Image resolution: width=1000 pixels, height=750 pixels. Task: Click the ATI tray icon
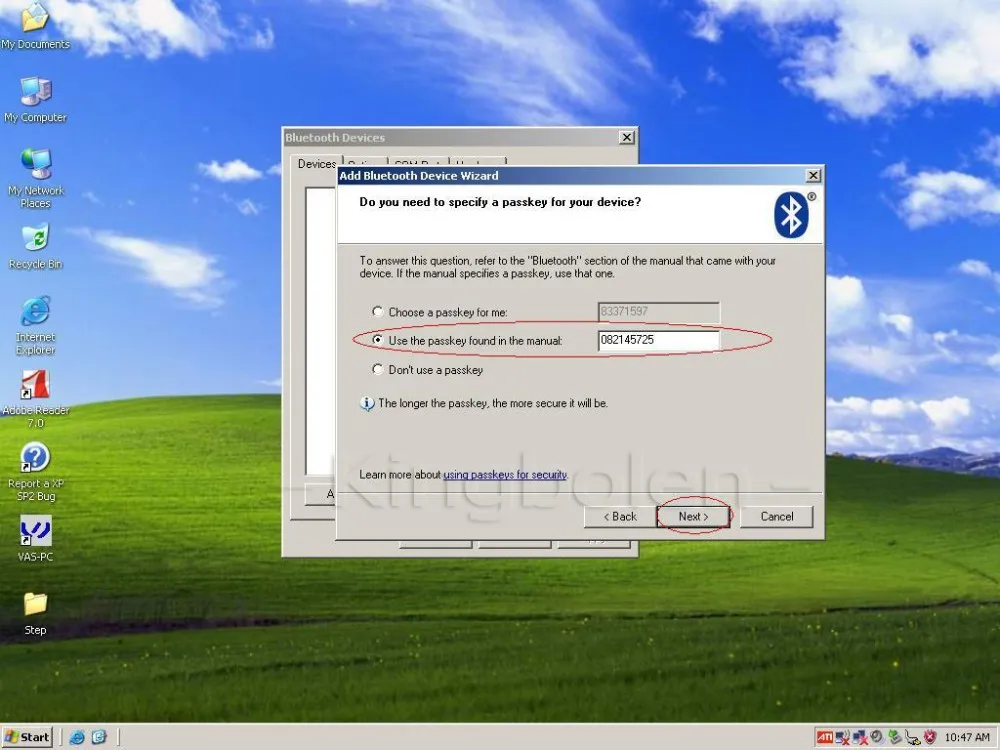(825, 737)
